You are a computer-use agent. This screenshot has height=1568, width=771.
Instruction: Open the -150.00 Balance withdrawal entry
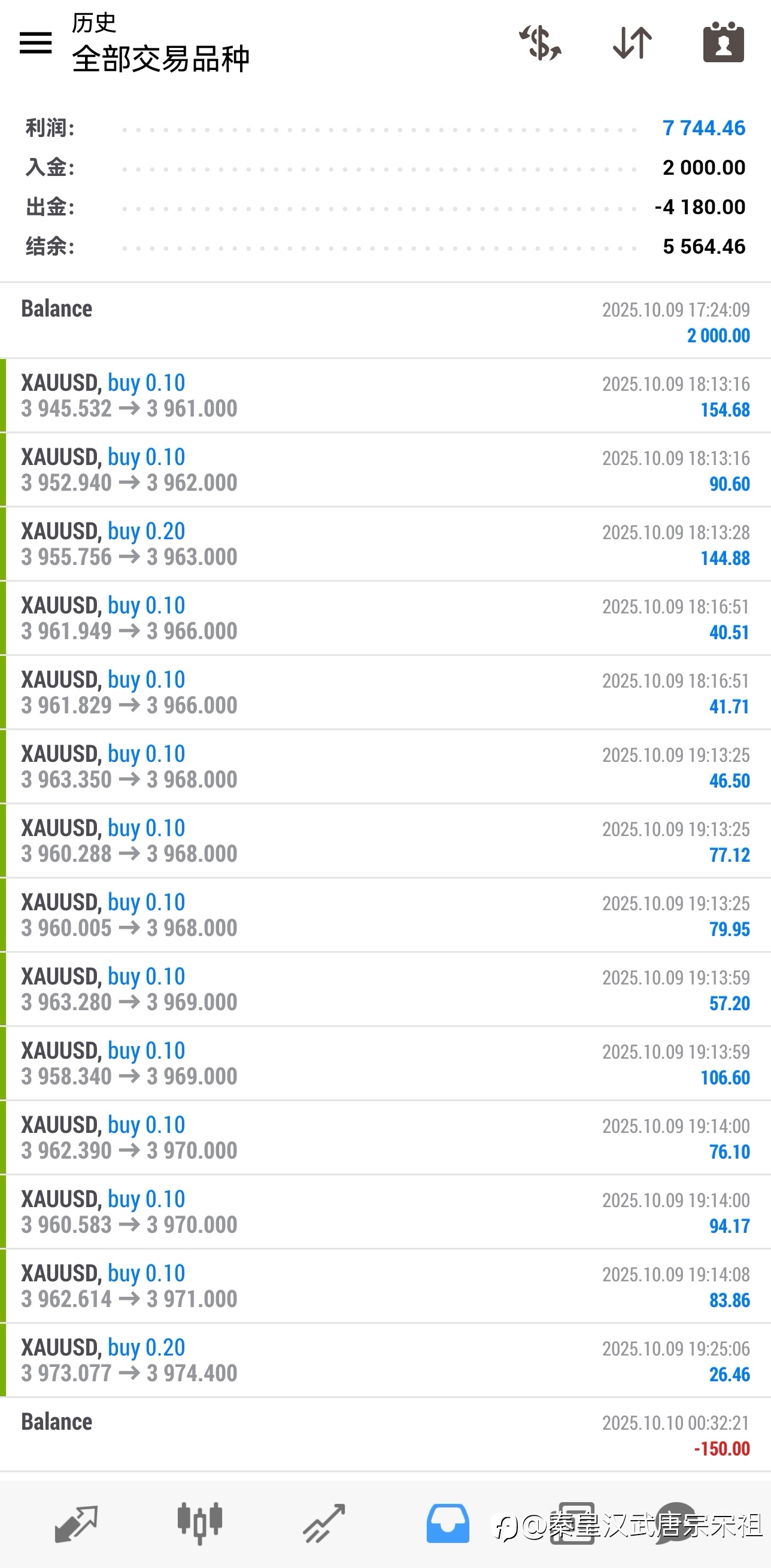pyautogui.click(x=385, y=1435)
